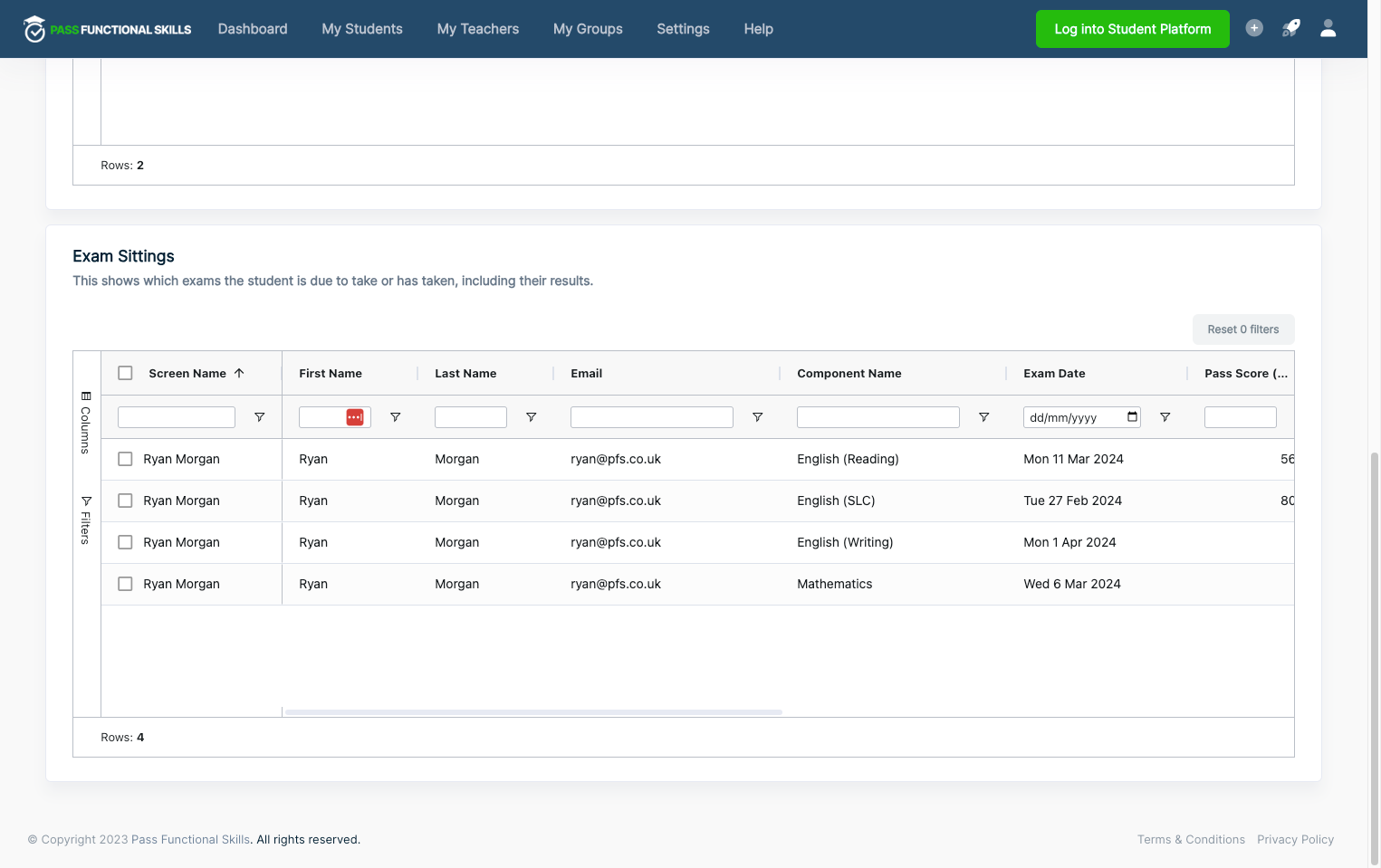Click the red password manager icon
The width and height of the screenshot is (1381, 868).
coord(355,417)
